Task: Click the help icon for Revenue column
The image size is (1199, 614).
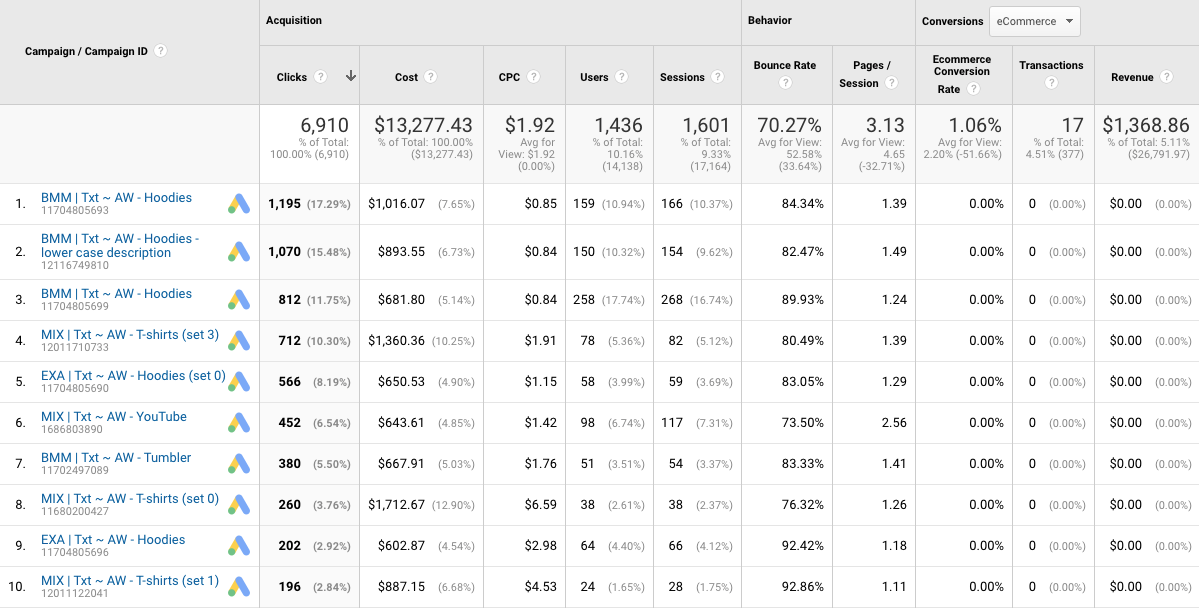Action: 1166,76
